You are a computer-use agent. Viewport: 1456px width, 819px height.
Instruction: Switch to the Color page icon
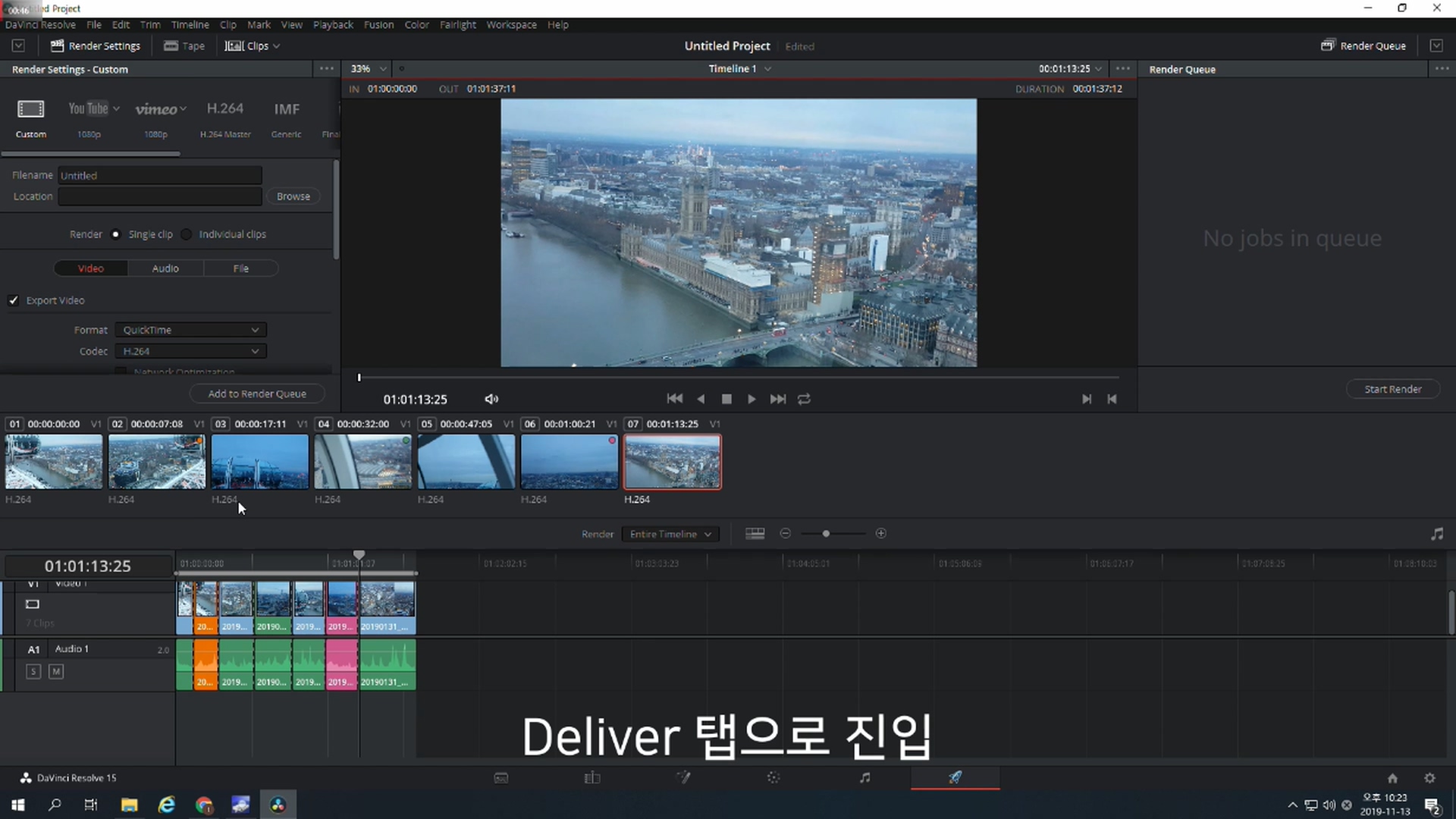[773, 778]
